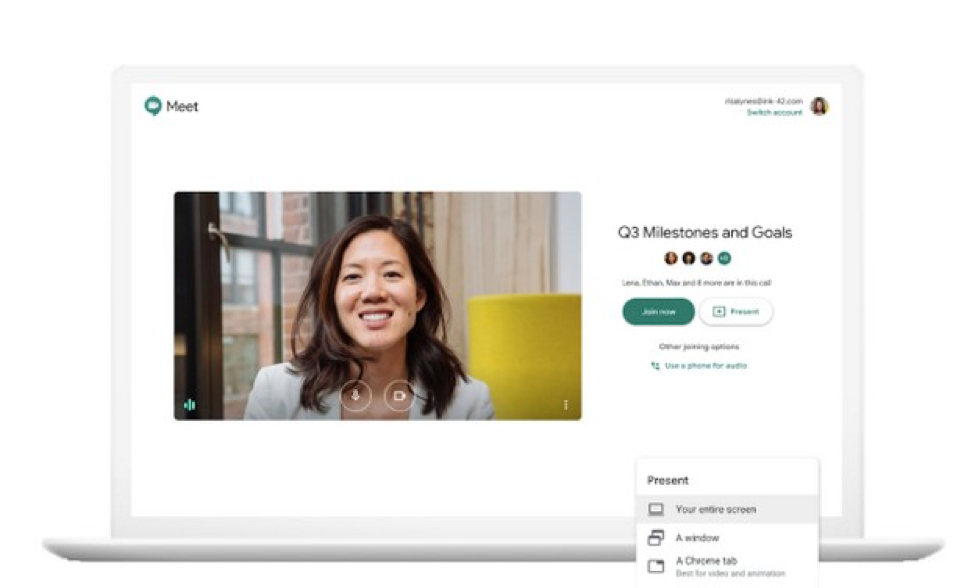975x588 pixels.
Task: Click the Switch account link
Action: click(x=774, y=113)
